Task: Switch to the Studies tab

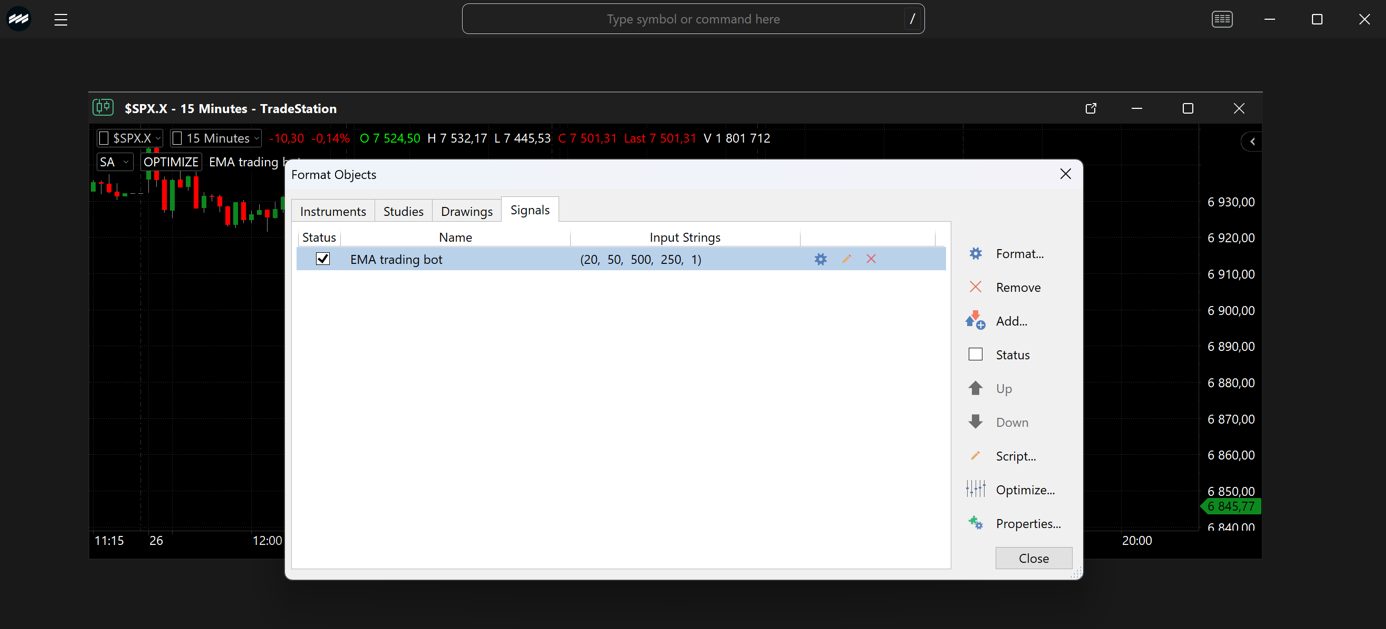Action: [x=404, y=211]
